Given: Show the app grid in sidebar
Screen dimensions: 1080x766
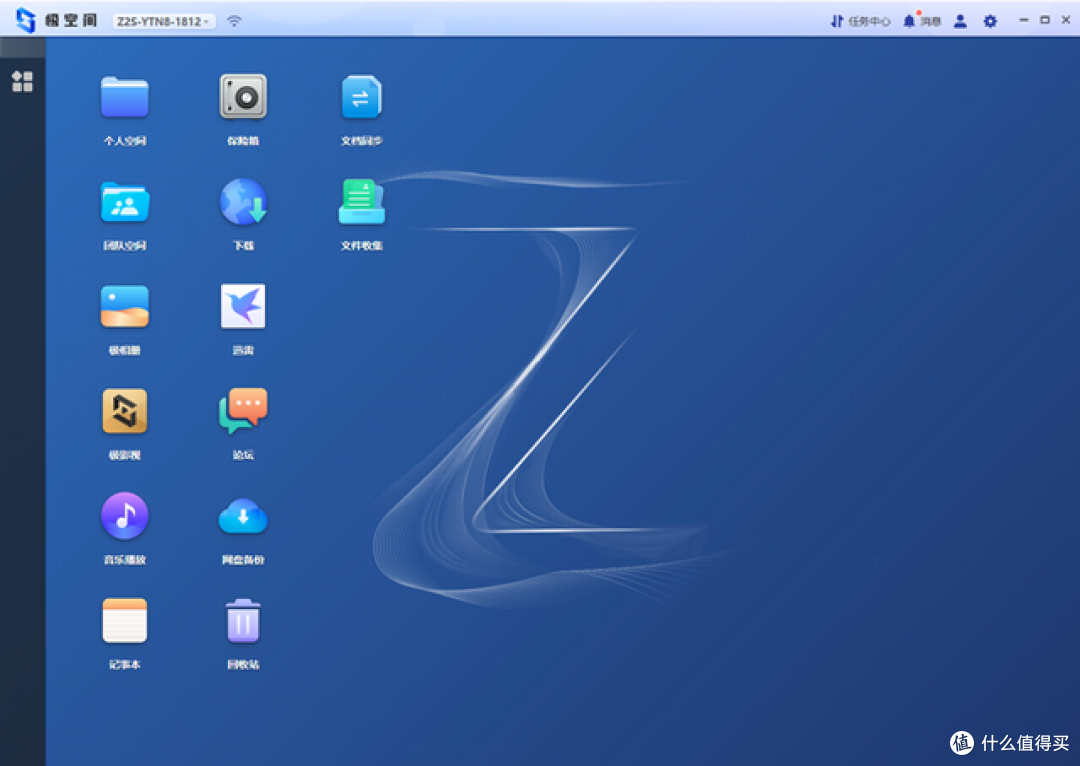Looking at the screenshot, I should click(23, 81).
